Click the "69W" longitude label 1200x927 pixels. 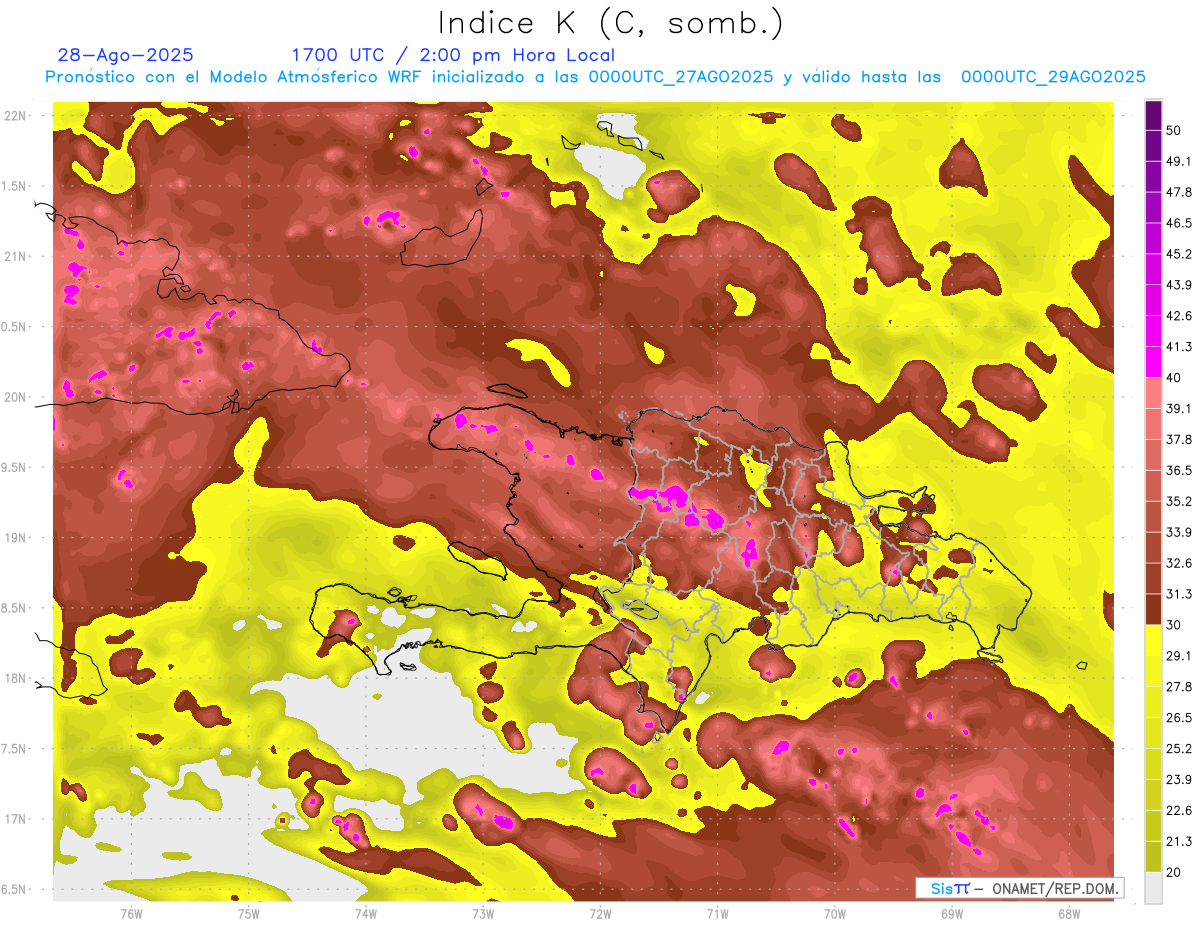click(x=952, y=913)
